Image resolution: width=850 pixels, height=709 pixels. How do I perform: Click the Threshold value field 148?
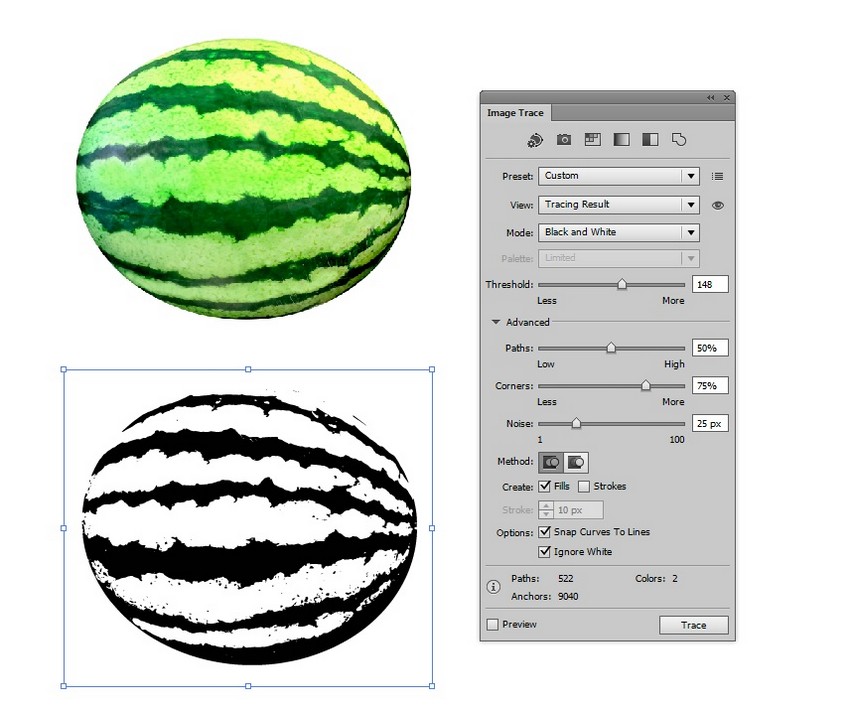710,285
